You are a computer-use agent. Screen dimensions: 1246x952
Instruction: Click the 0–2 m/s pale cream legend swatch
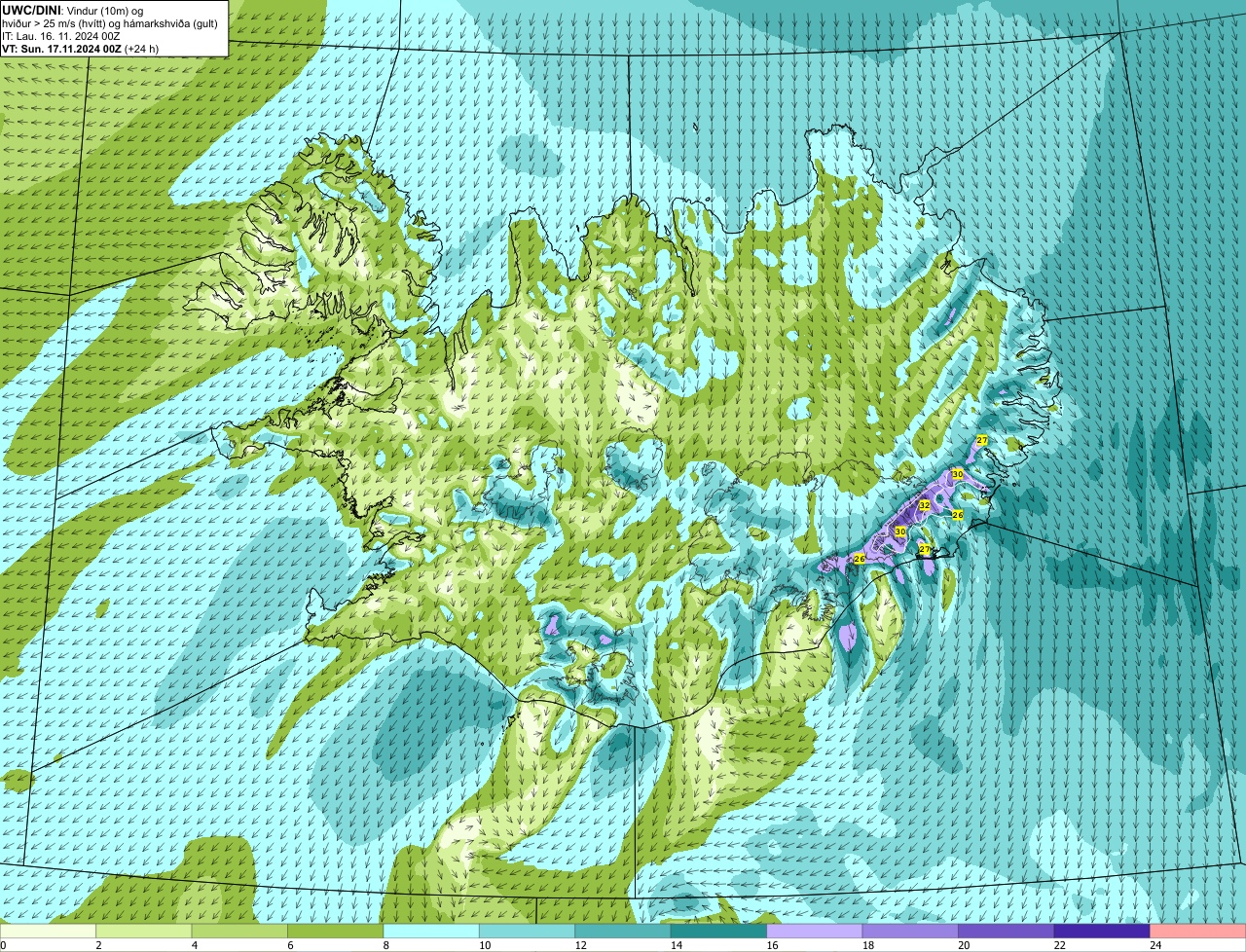[x=49, y=931]
